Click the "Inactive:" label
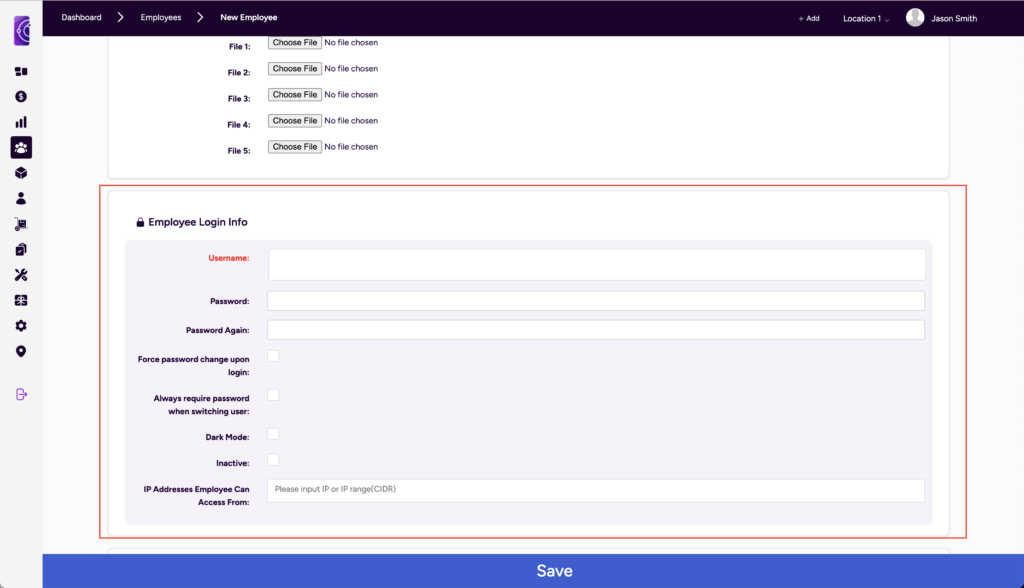 pyautogui.click(x=232, y=463)
